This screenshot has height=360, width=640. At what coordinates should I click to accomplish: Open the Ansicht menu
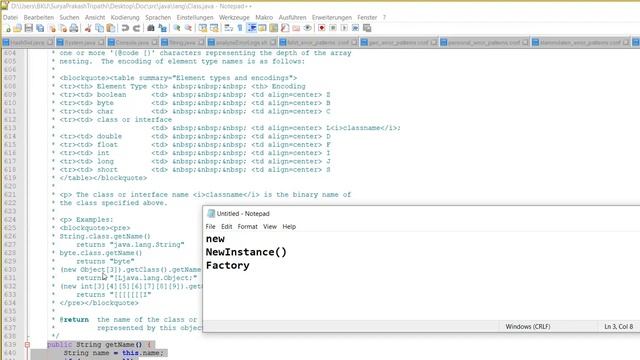(x=95, y=18)
